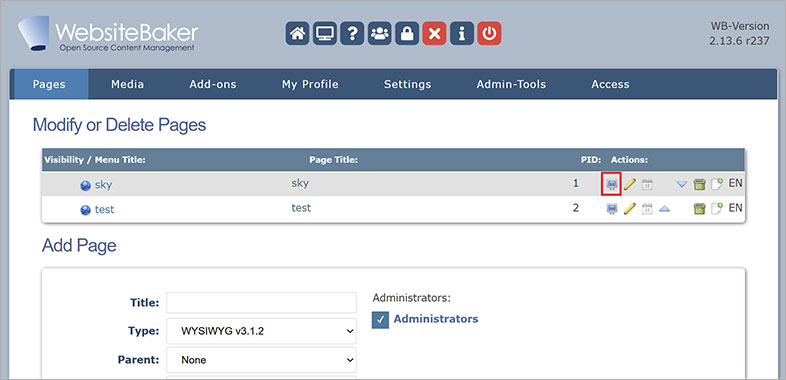Click the red X icon in toolbar

tap(434, 34)
